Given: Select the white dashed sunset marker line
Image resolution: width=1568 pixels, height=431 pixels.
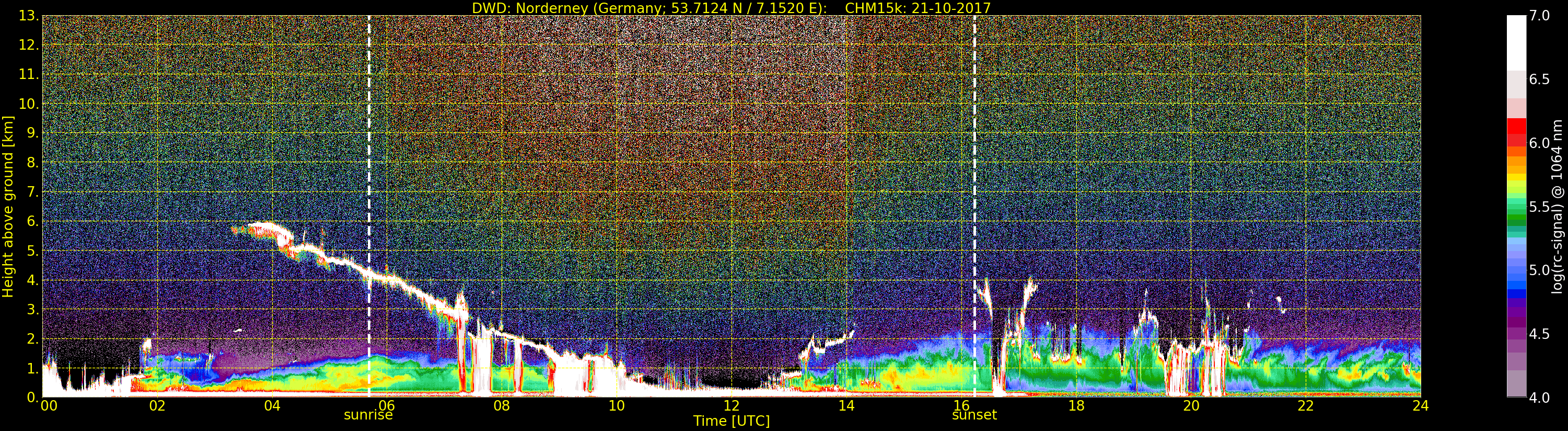Looking at the screenshot, I should pos(974,206).
